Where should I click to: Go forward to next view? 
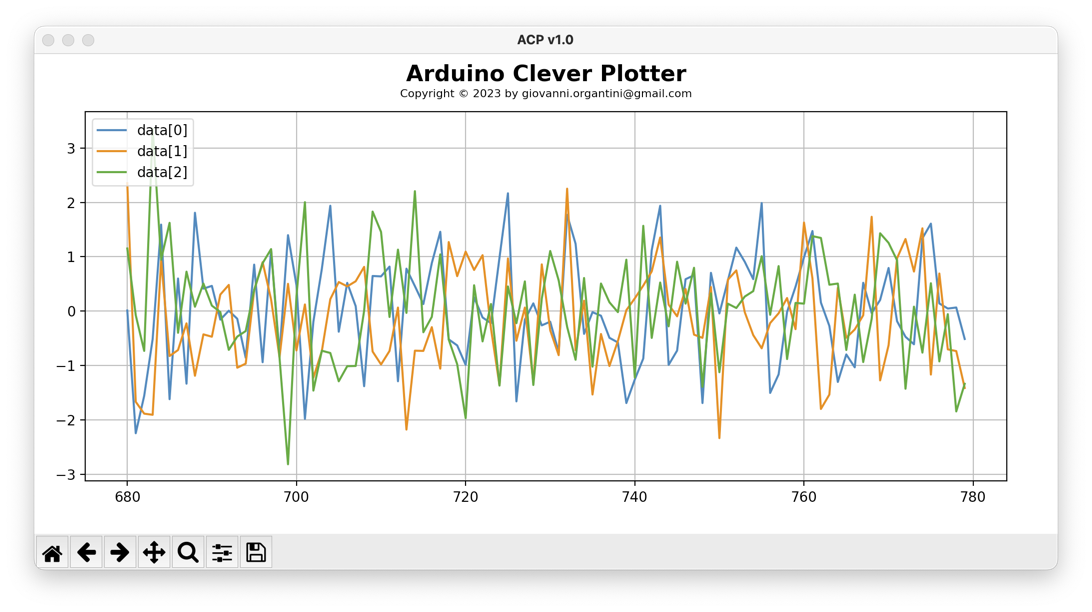click(x=120, y=553)
